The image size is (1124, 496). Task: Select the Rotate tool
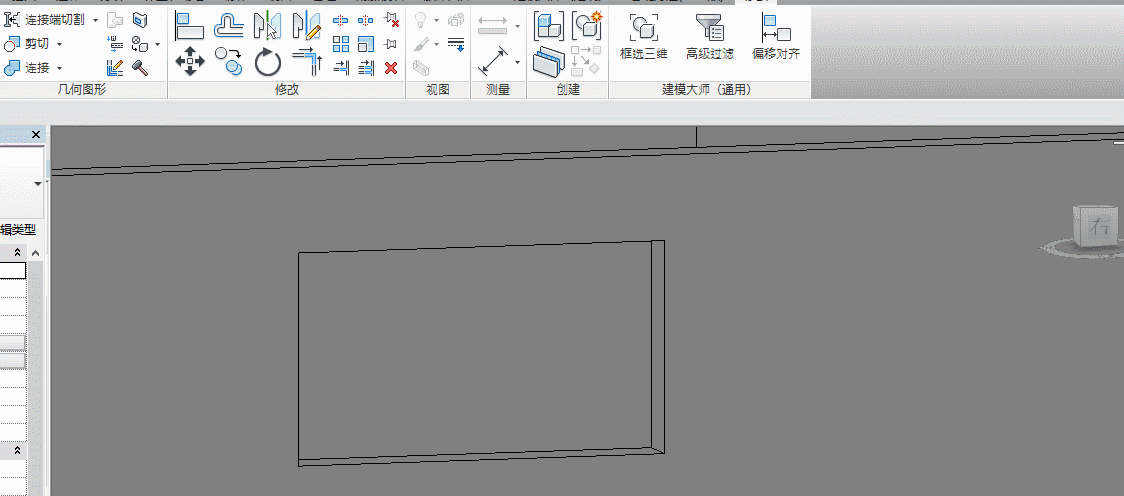click(x=268, y=62)
